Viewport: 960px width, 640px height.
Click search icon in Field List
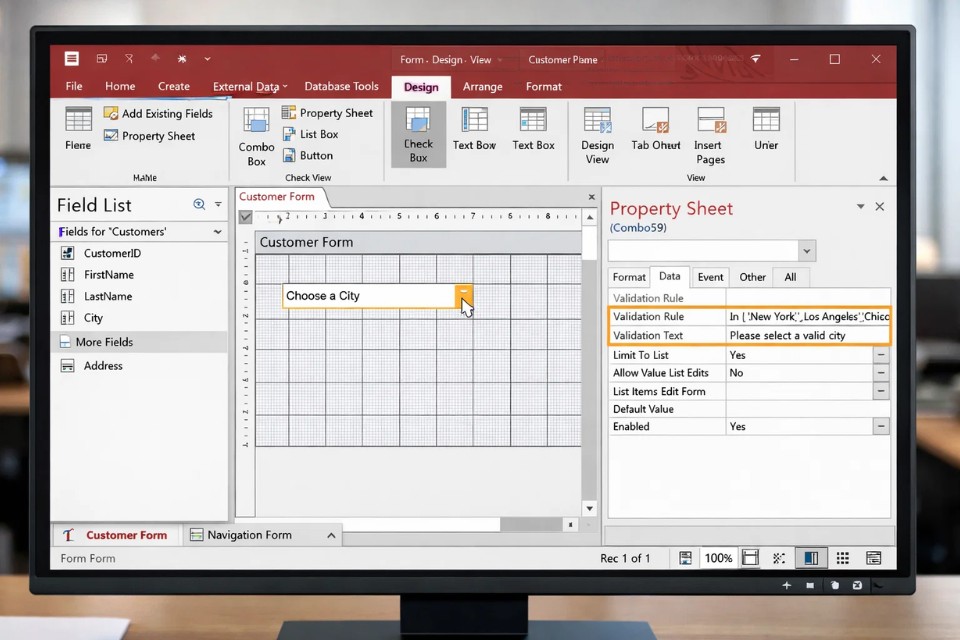(199, 205)
